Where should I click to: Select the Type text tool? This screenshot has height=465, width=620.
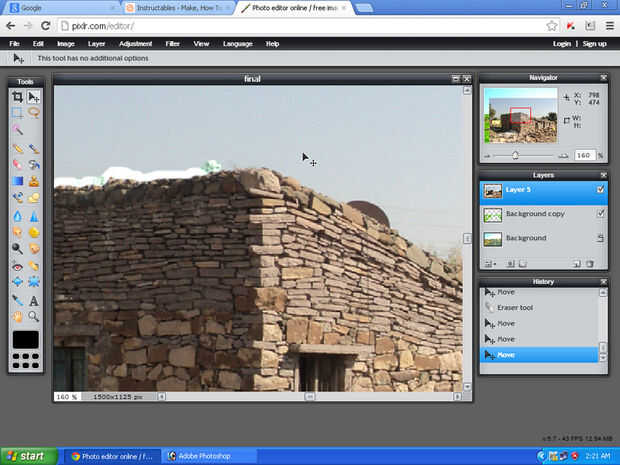(34, 301)
